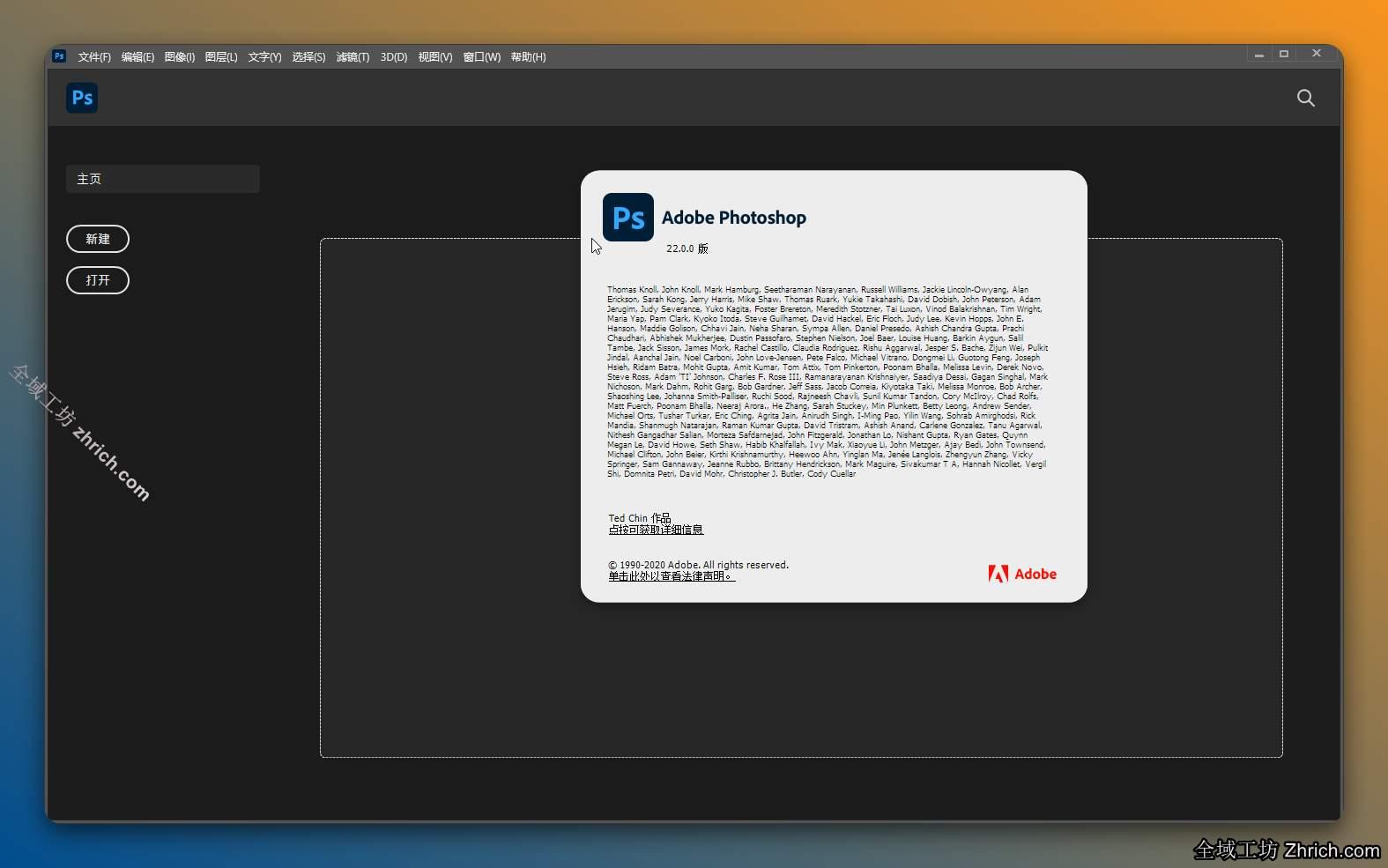Screen dimensions: 1388x868
Task: Click the Photoshop home logo icon
Action: (x=82, y=98)
